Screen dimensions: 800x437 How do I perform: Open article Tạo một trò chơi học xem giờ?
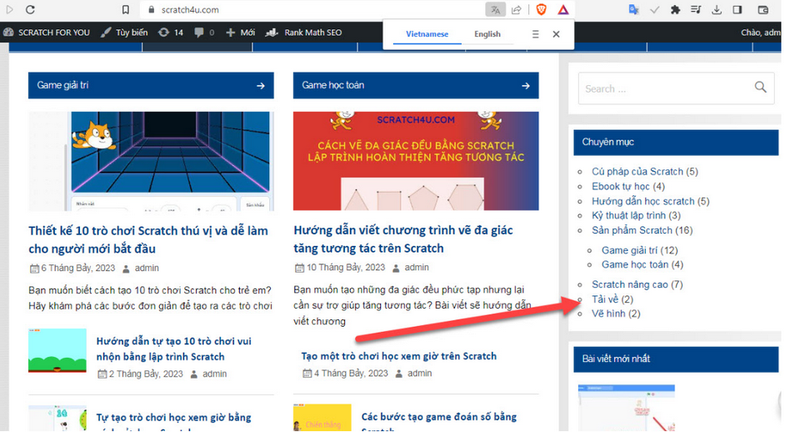point(398,356)
